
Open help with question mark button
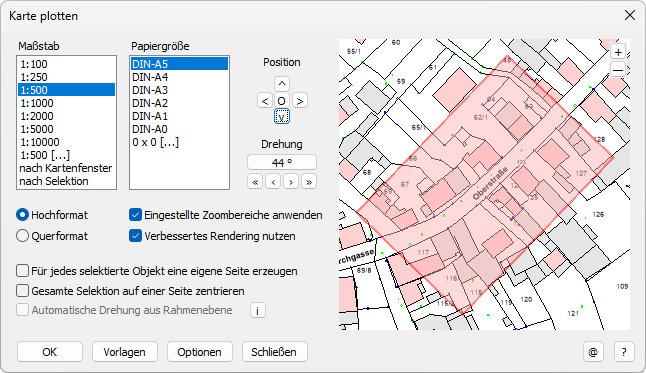click(624, 352)
